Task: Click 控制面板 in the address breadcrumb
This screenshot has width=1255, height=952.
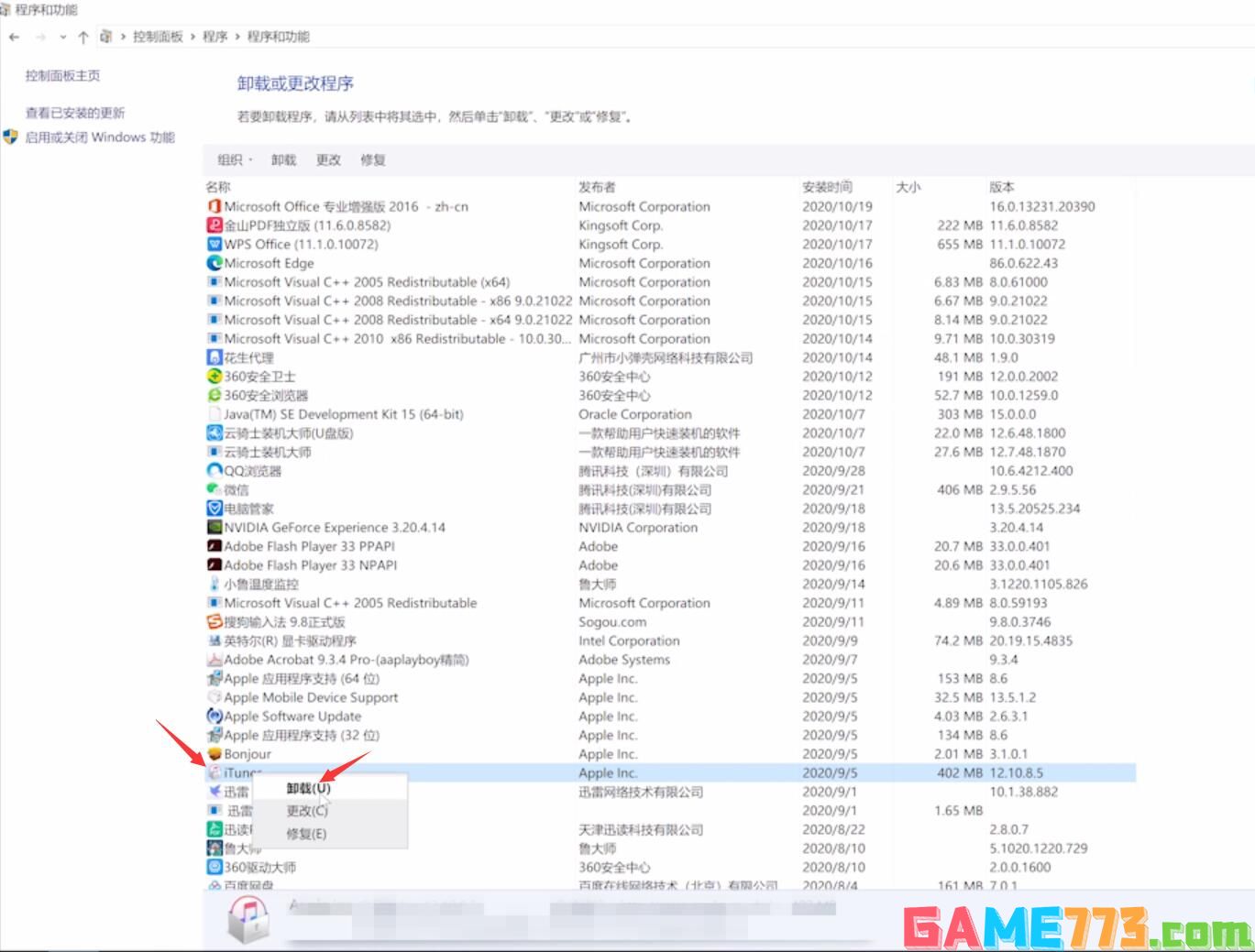Action: [158, 37]
